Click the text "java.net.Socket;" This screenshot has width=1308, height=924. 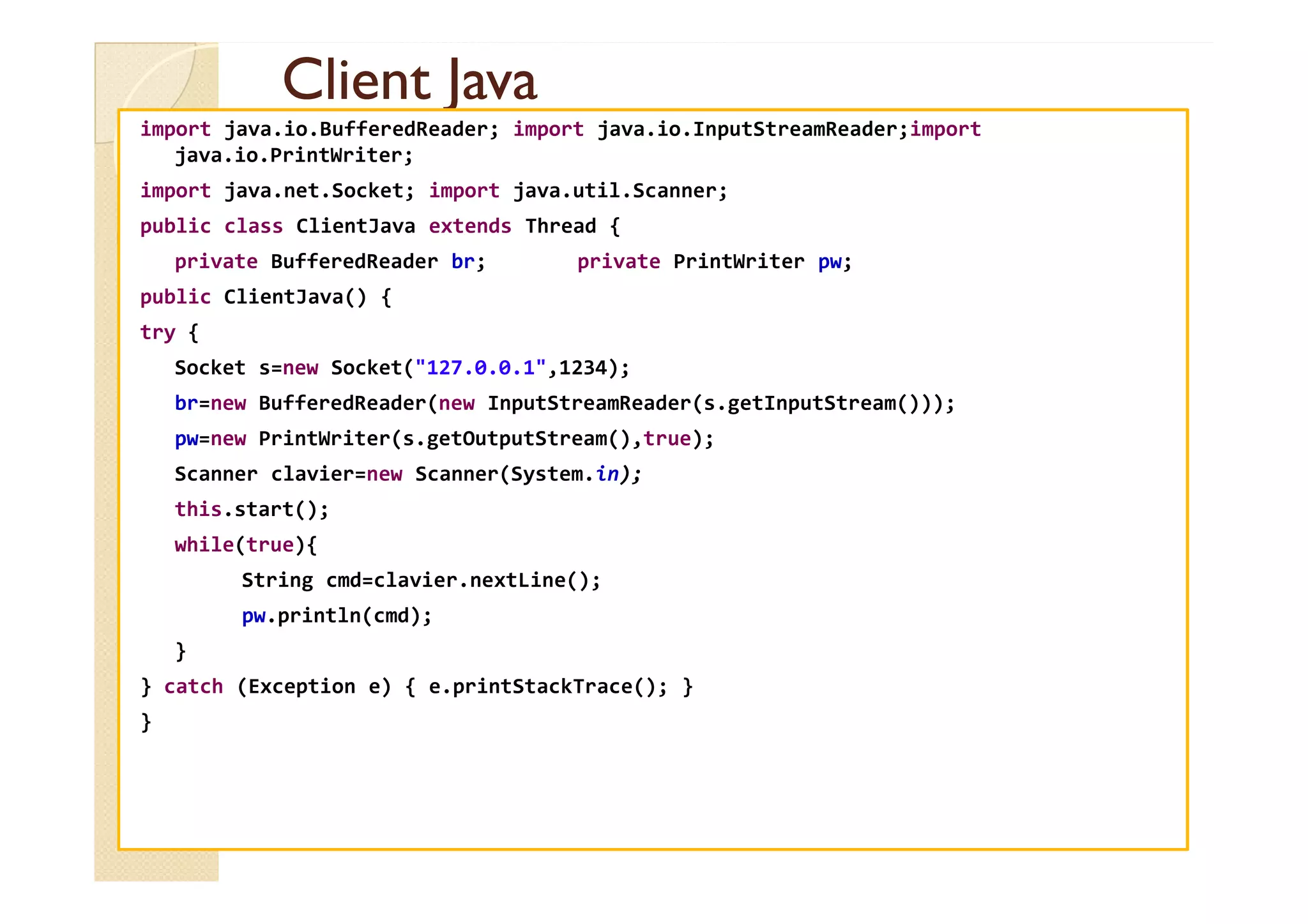(x=319, y=191)
